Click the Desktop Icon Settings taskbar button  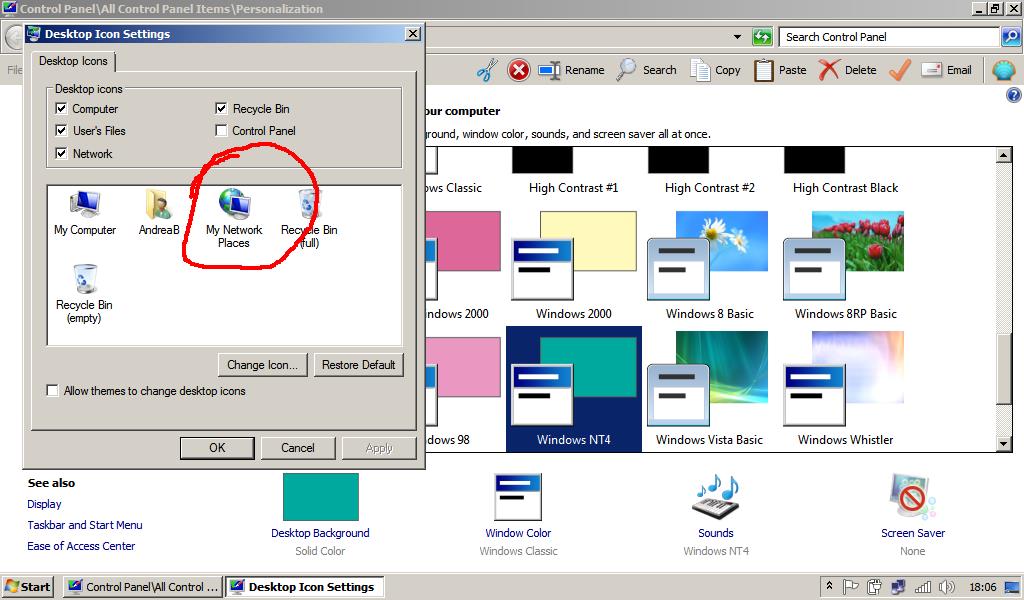304,587
